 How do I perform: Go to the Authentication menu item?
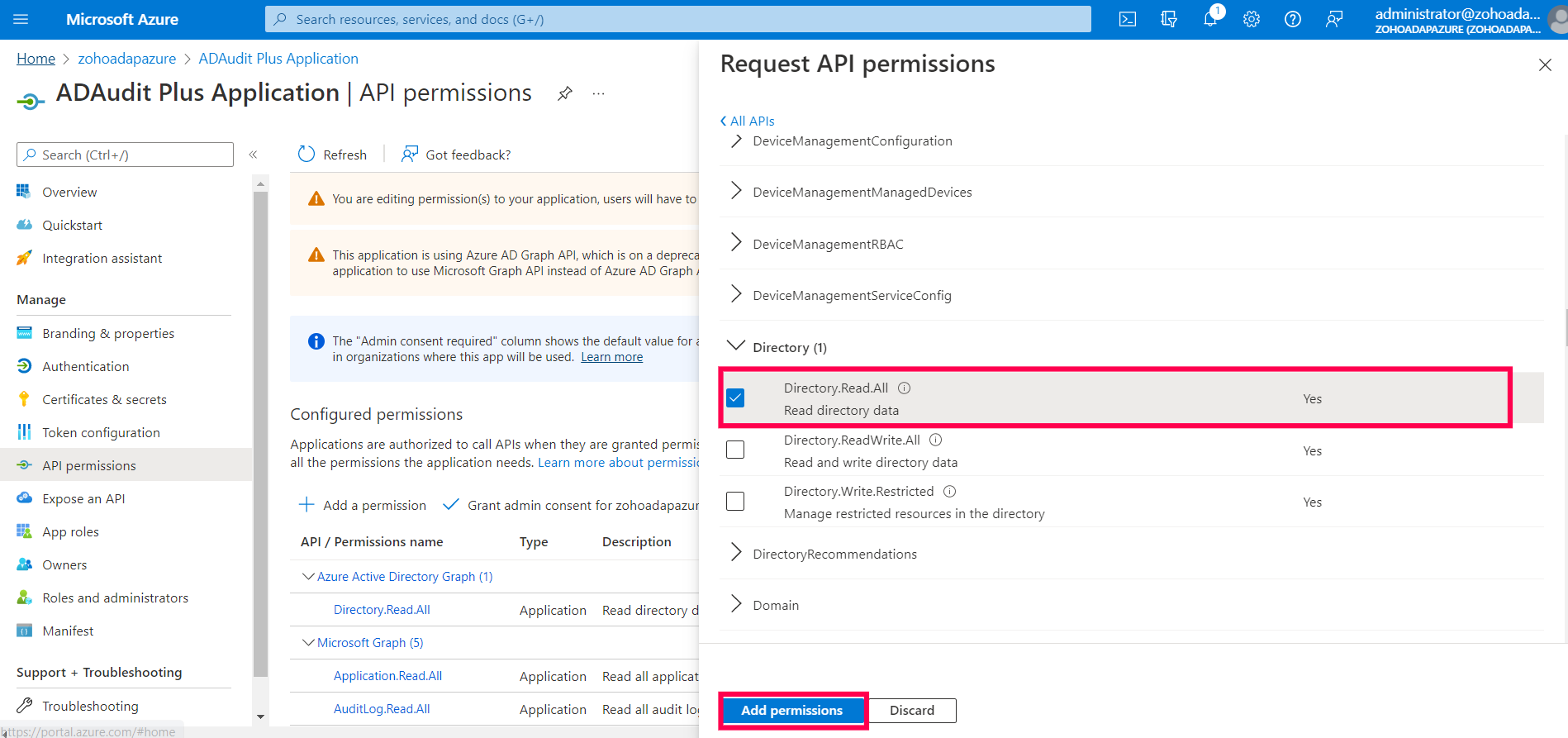click(x=85, y=366)
